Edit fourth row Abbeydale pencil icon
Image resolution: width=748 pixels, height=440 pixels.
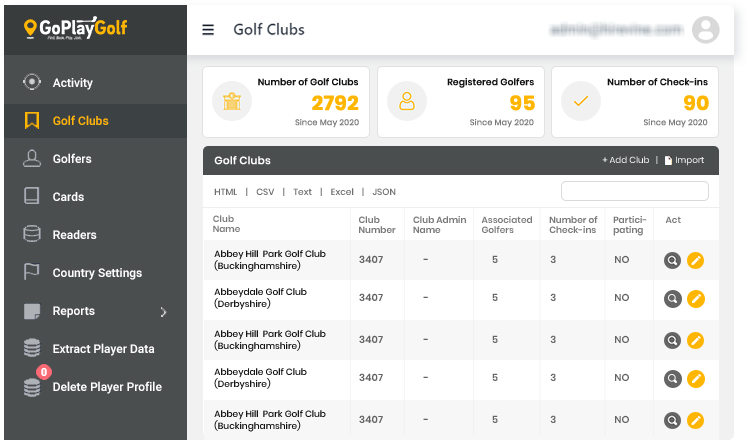point(696,379)
